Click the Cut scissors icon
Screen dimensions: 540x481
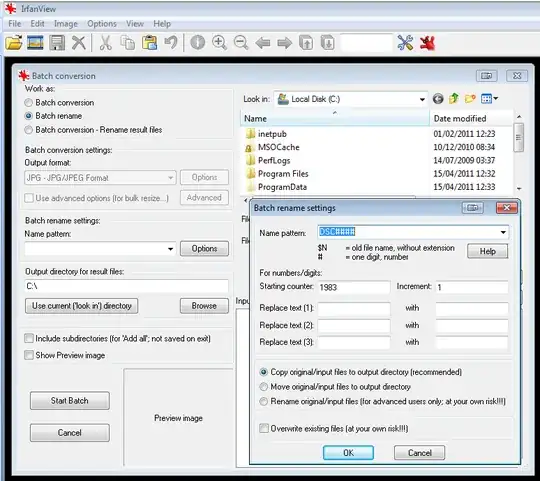pos(105,43)
